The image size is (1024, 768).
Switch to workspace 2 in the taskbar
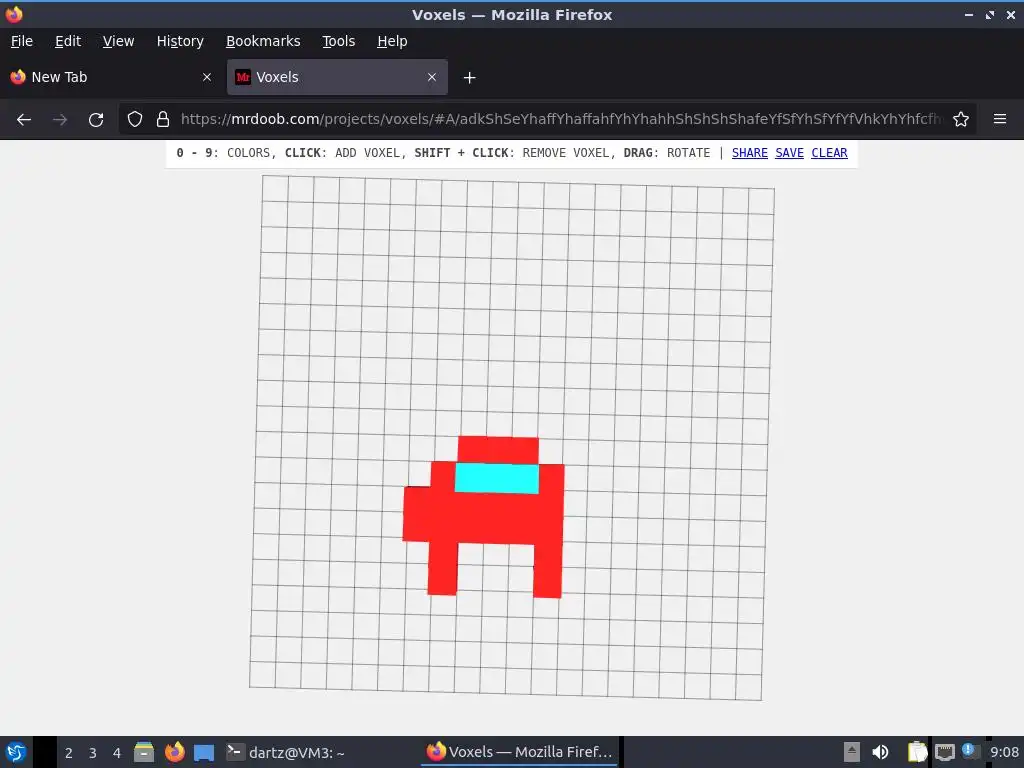tap(69, 753)
